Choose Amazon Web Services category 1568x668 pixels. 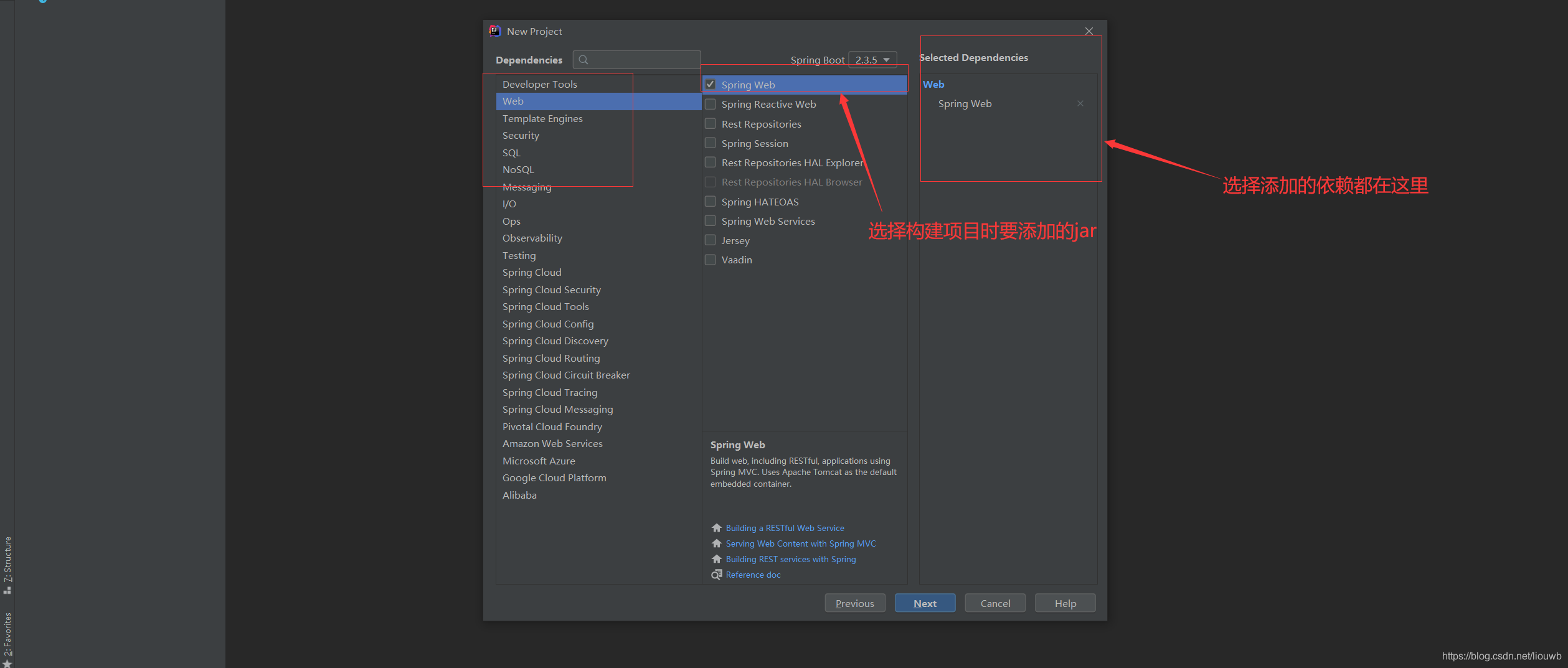(598, 444)
